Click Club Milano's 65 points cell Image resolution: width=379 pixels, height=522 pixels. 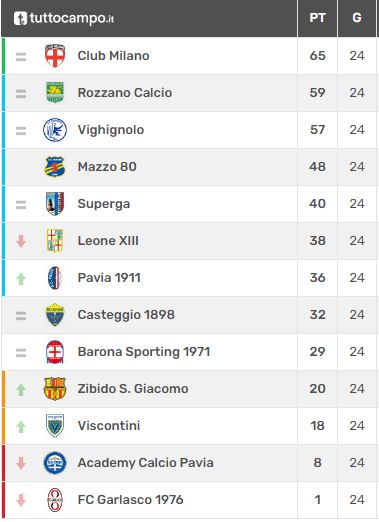[x=317, y=56]
